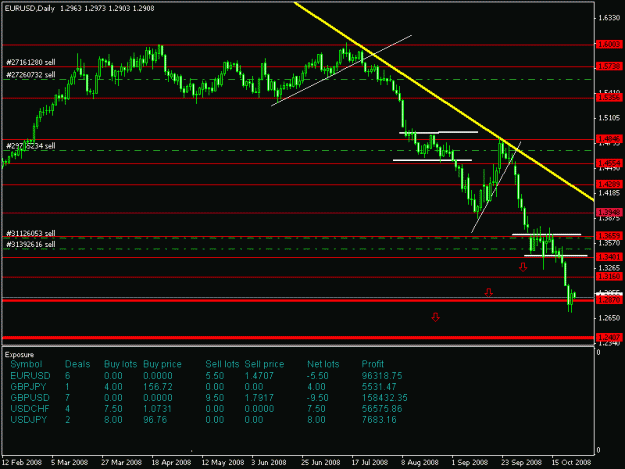625x469 pixels.
Task: Click the GBPJPY buy price 156.72
Action: pos(158,387)
